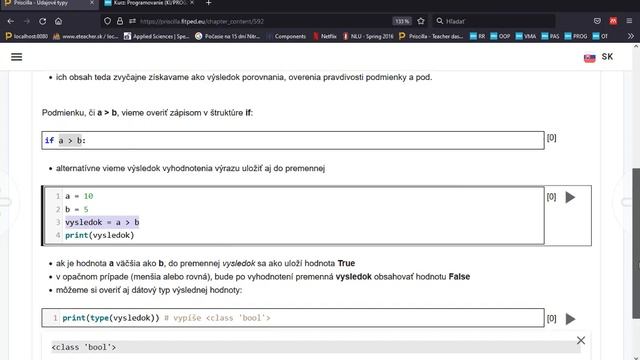Open the hamburger sidebar menu

(16, 57)
